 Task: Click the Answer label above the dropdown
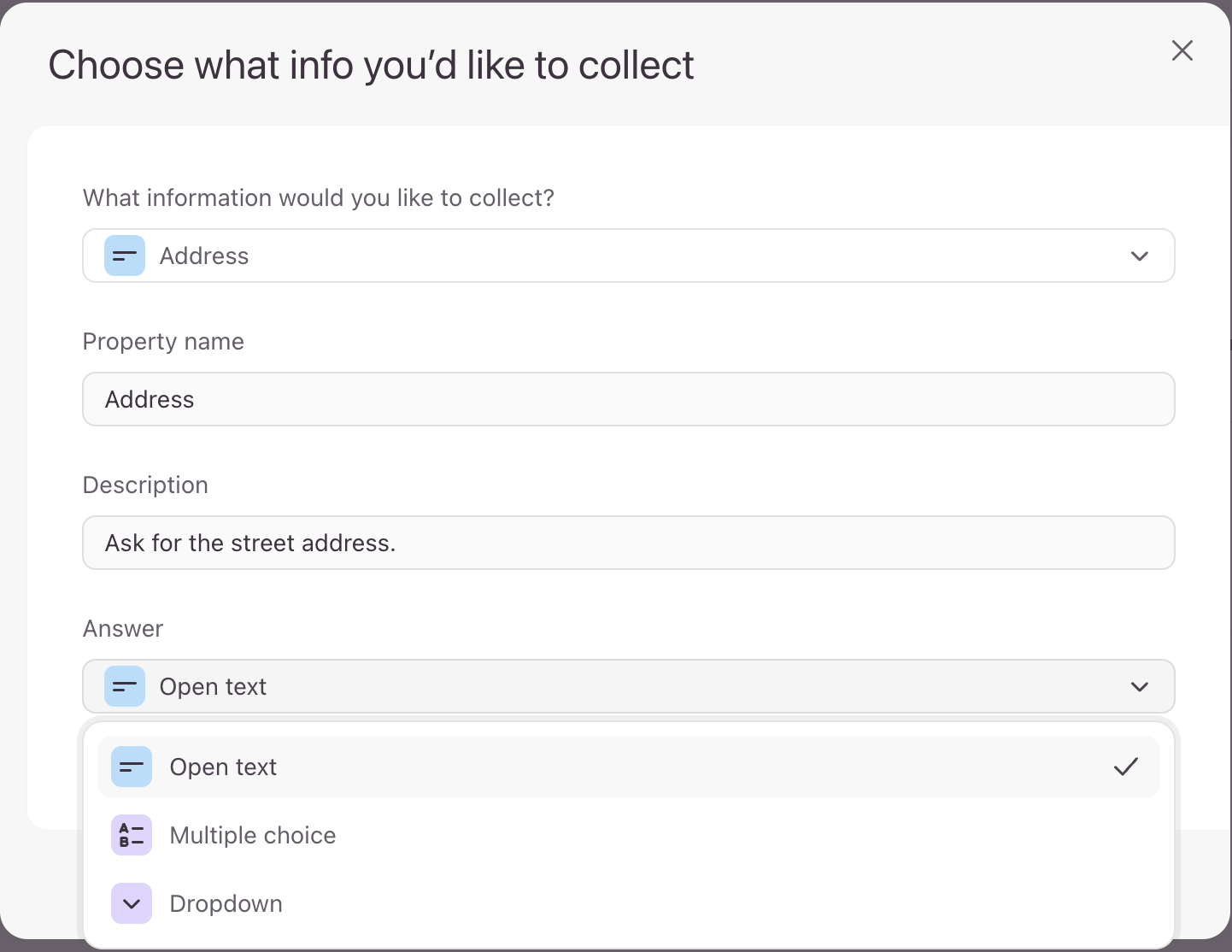tap(123, 629)
